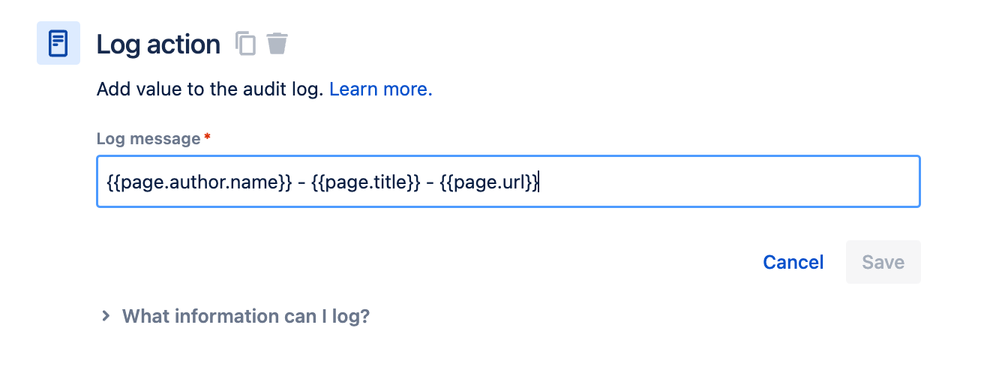The height and width of the screenshot is (392, 999).
Task: Delete the Log action with trash icon
Action: click(x=277, y=43)
